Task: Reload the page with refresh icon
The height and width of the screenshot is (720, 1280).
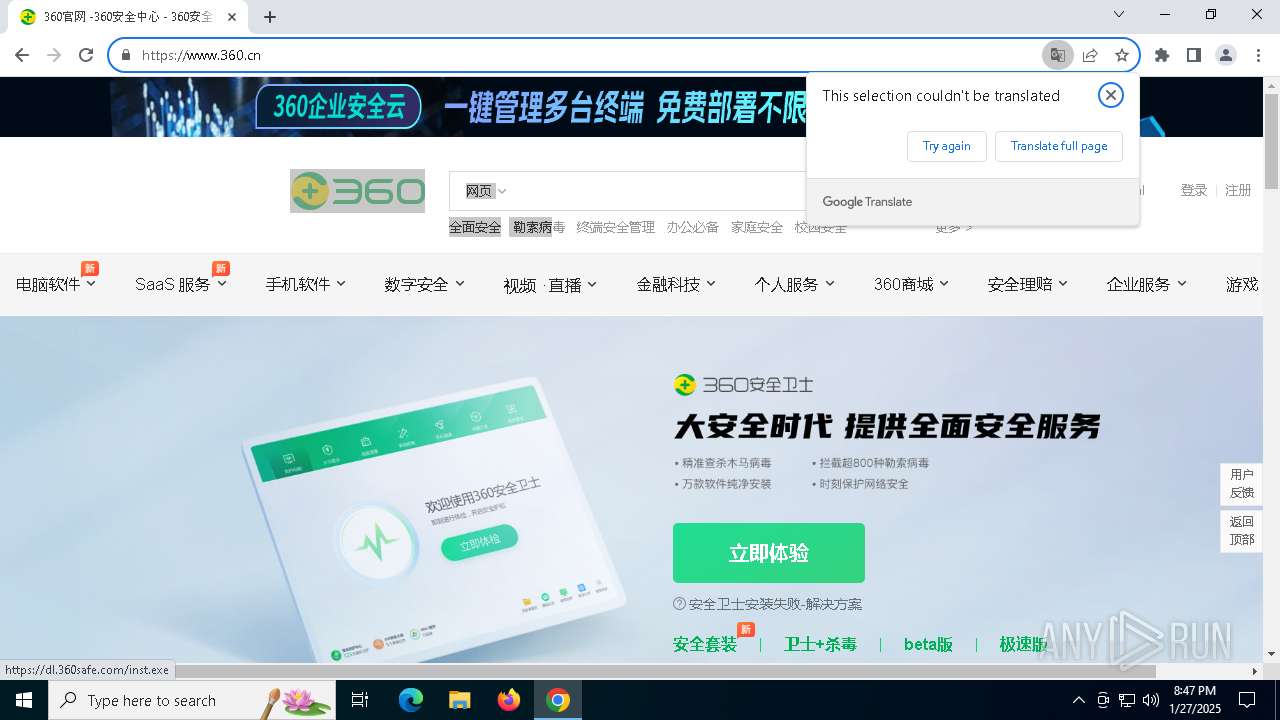Action: tap(86, 55)
